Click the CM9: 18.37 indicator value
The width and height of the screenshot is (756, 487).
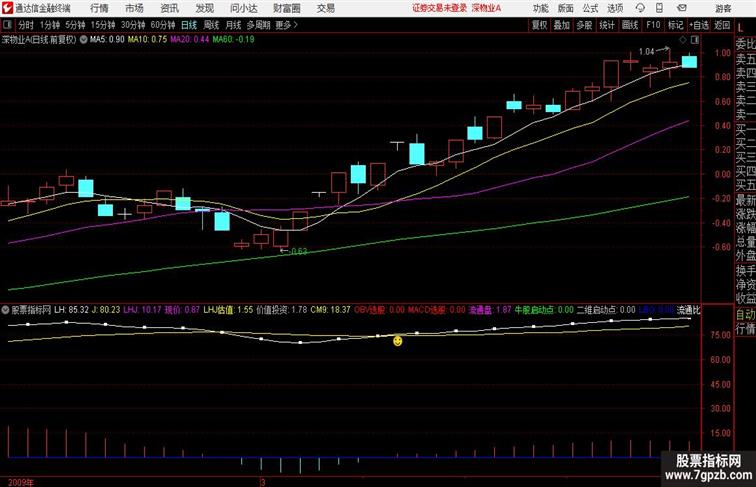click(x=330, y=310)
